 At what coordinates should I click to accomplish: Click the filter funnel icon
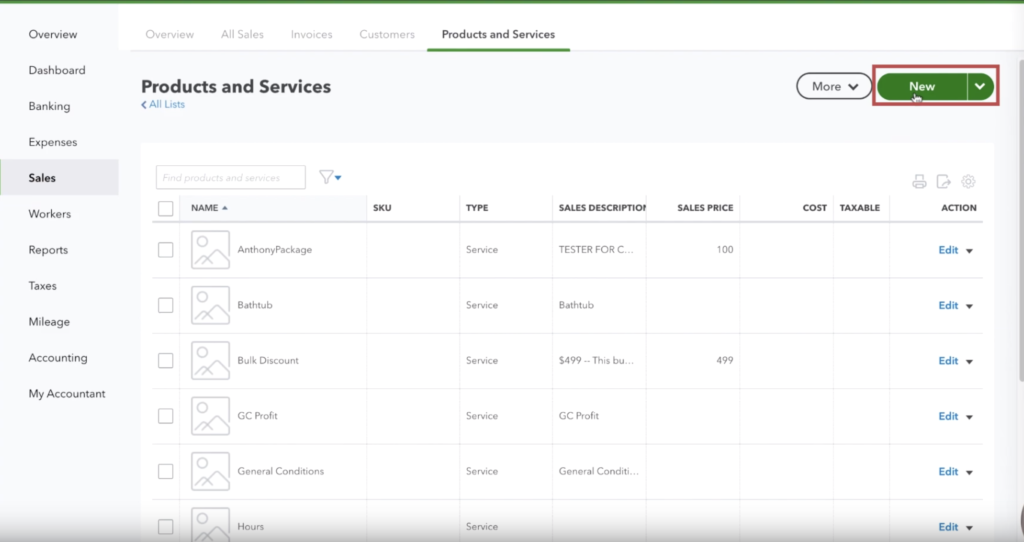(x=327, y=177)
